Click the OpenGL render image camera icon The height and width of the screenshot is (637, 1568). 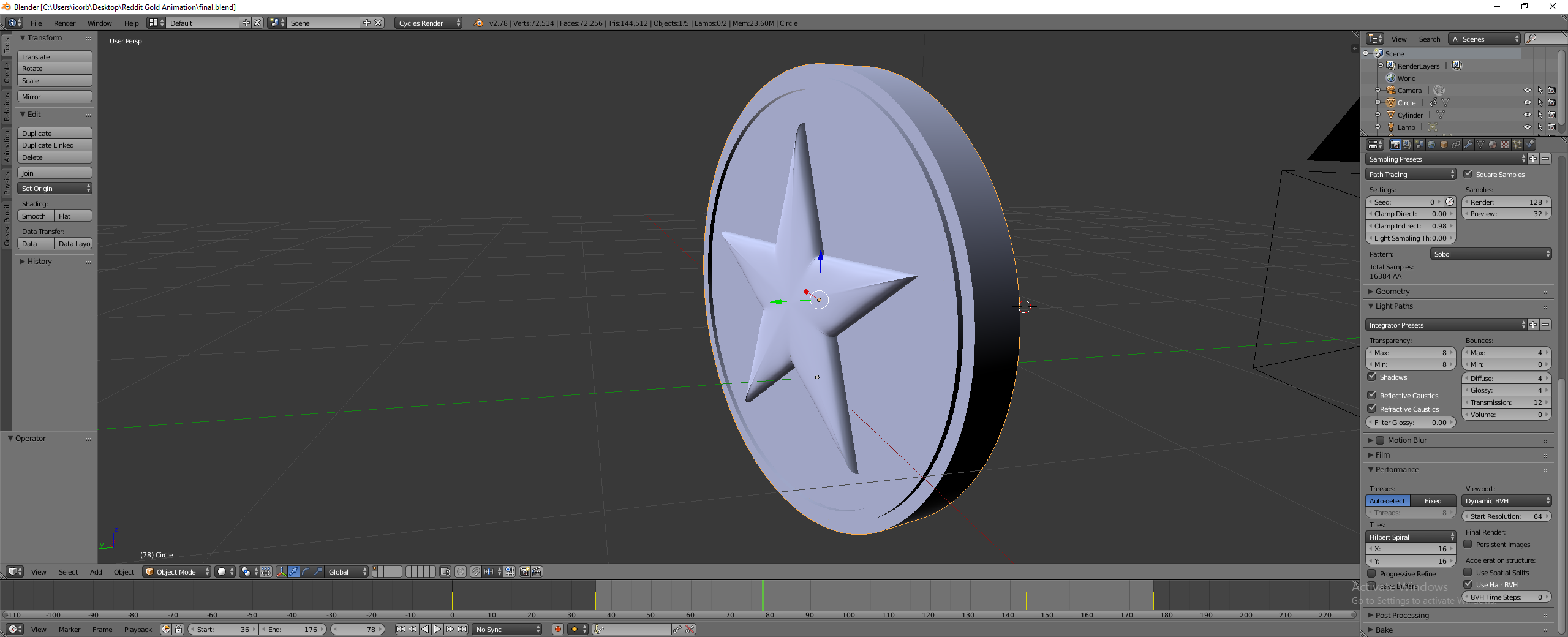(x=524, y=571)
